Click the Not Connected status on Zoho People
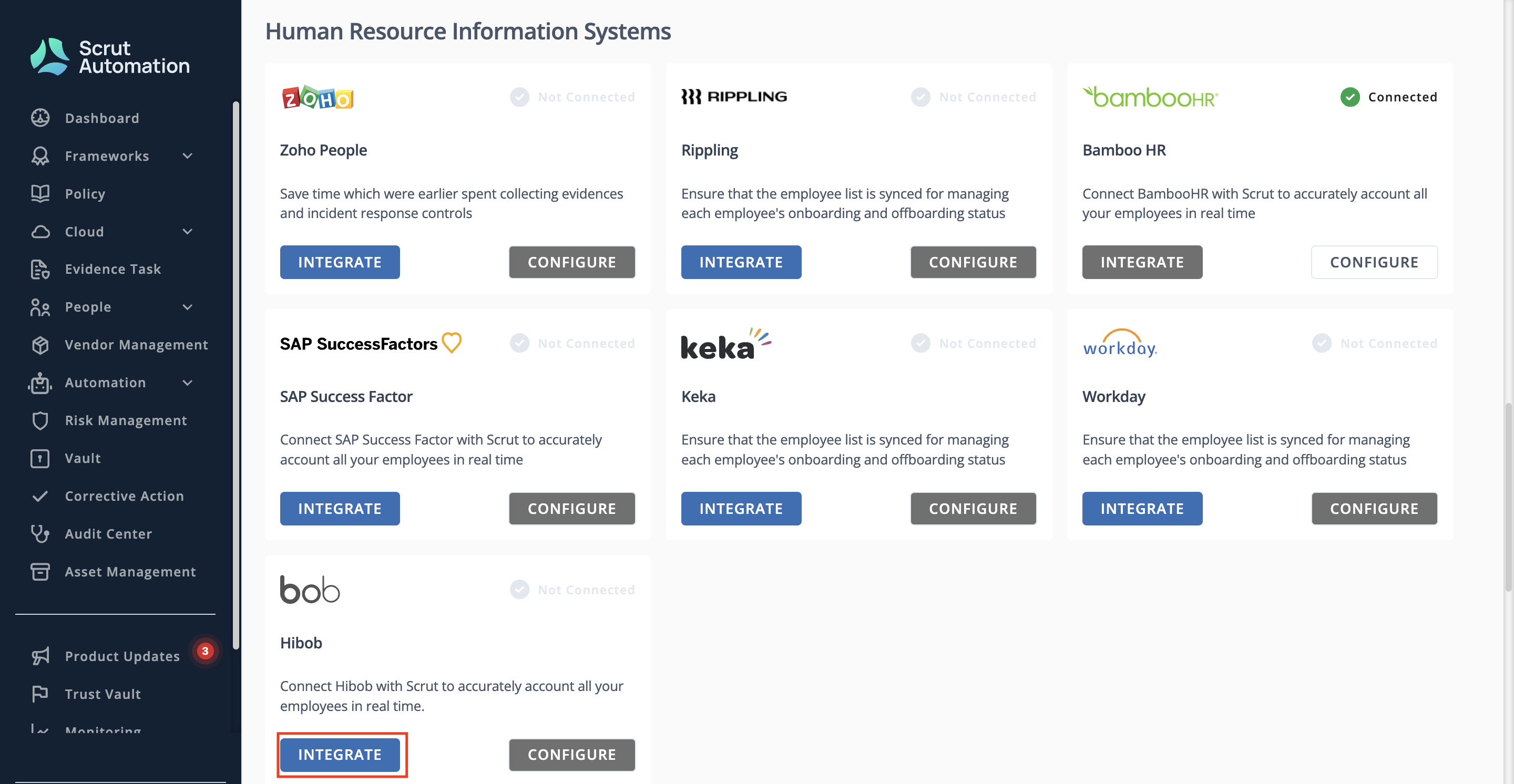The image size is (1514, 784). tap(572, 97)
